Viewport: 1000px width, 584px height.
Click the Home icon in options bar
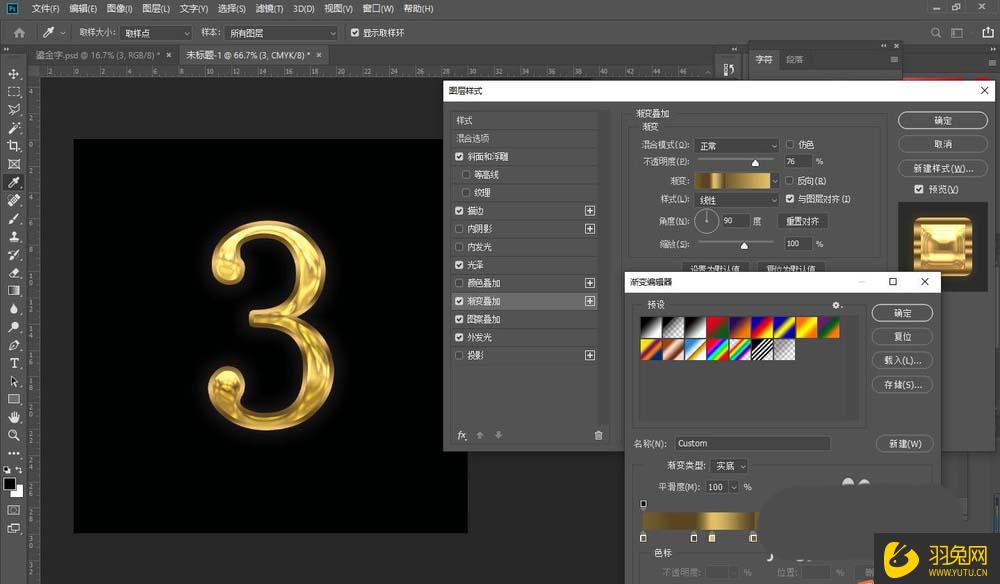(x=19, y=33)
